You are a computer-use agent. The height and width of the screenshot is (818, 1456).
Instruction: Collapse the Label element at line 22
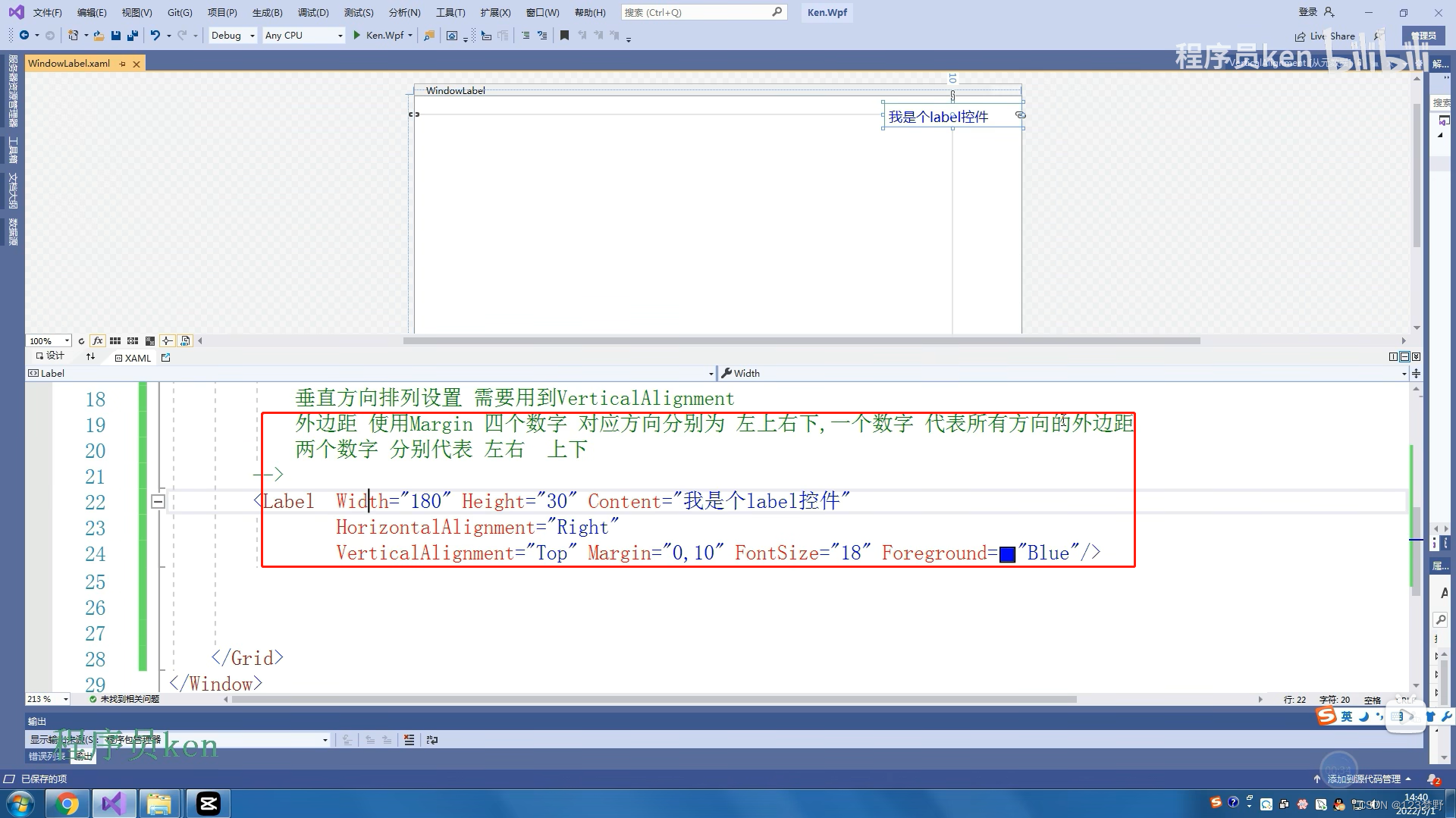(x=158, y=501)
